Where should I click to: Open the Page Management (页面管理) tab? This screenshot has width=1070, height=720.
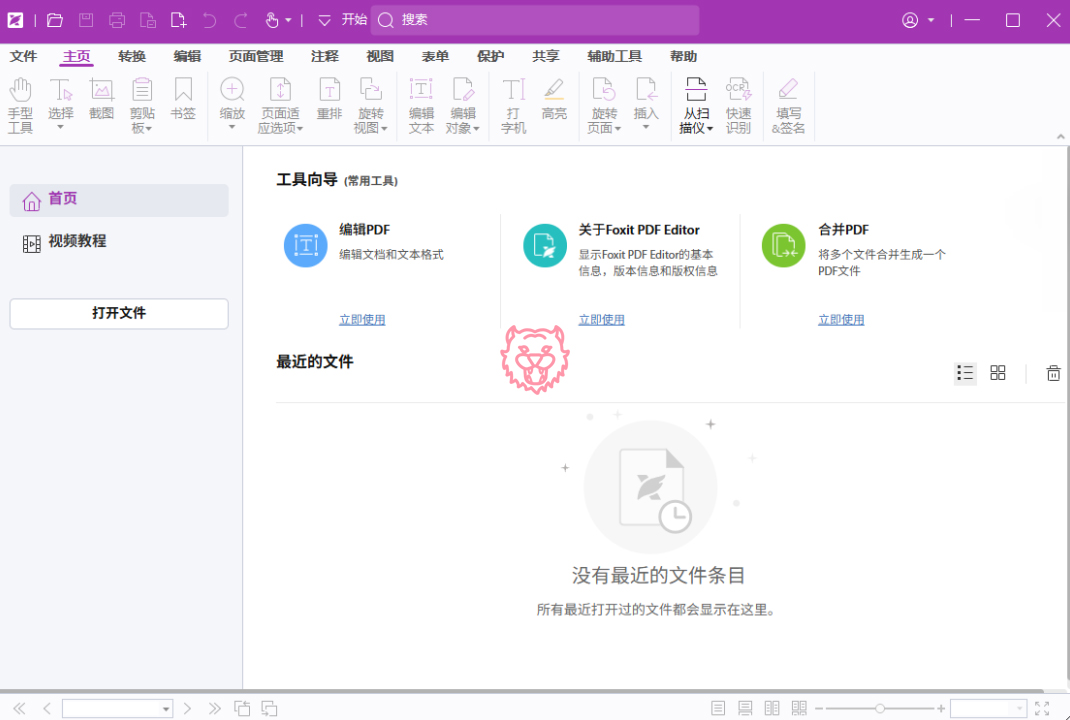[x=256, y=57]
